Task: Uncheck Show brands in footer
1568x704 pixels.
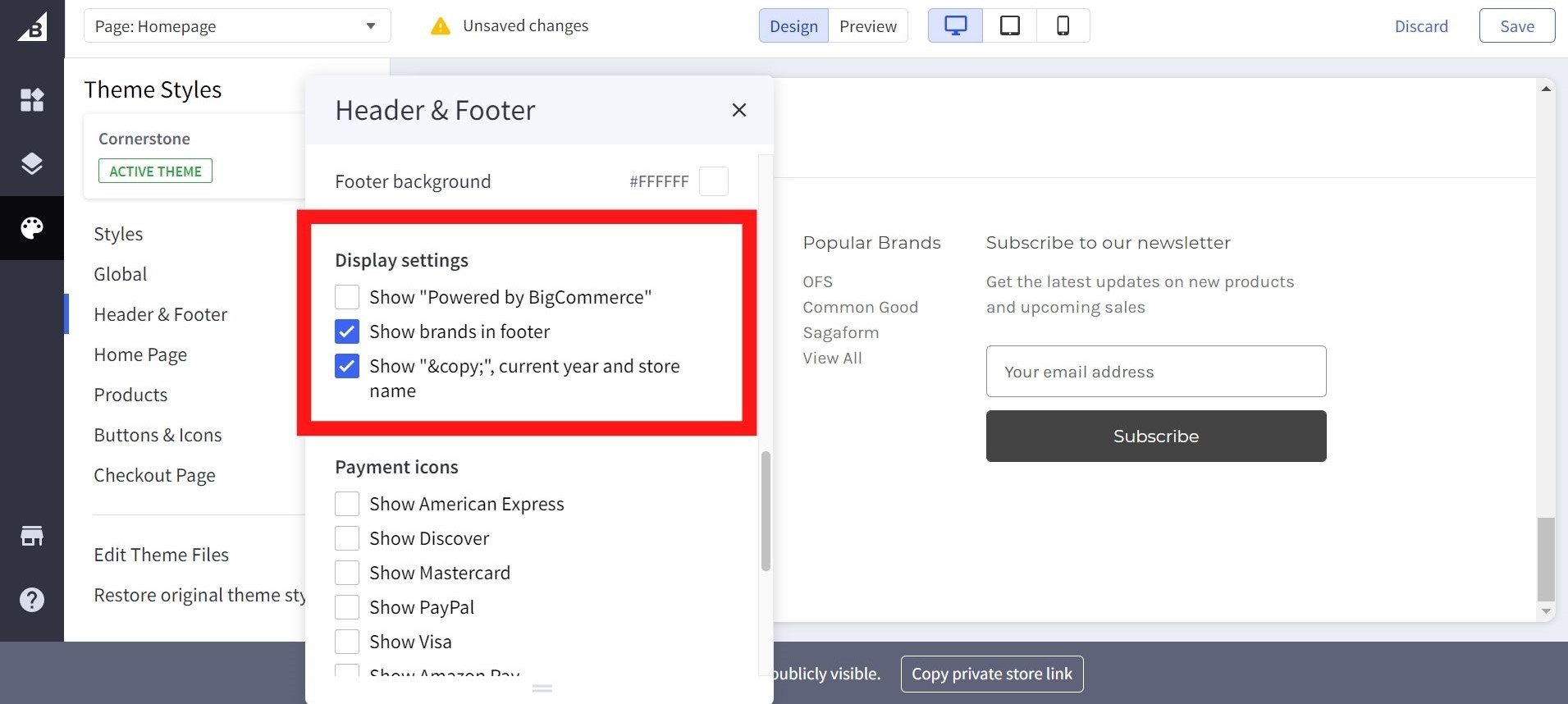Action: point(347,331)
